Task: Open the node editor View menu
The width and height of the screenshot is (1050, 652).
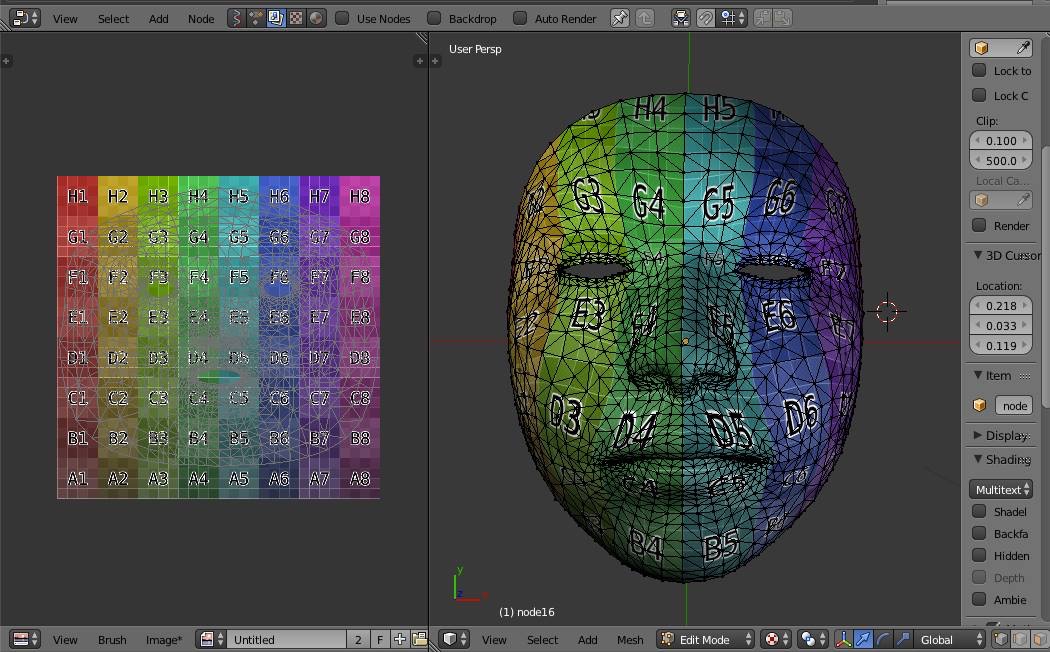Action: coord(65,19)
